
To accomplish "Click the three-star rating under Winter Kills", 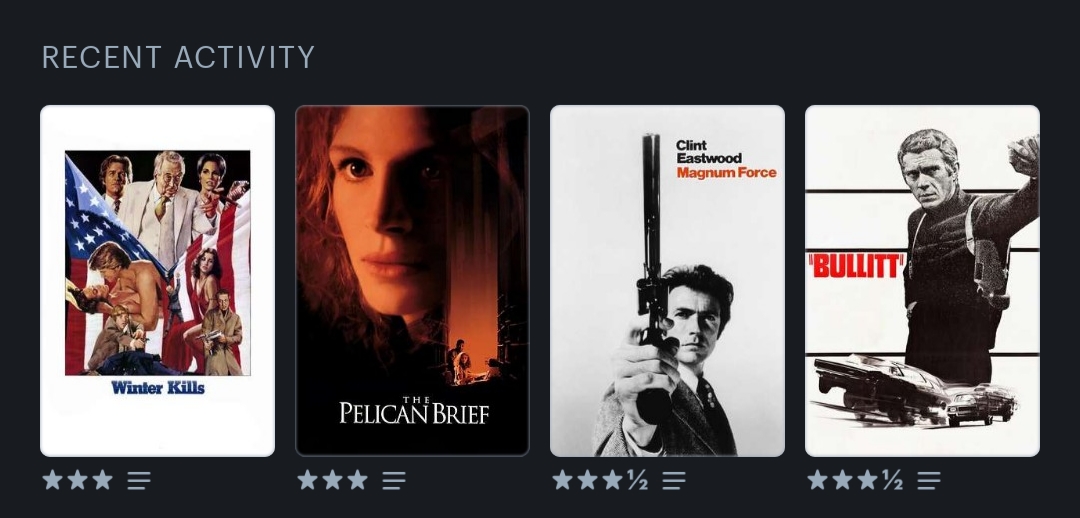I will tap(78, 480).
